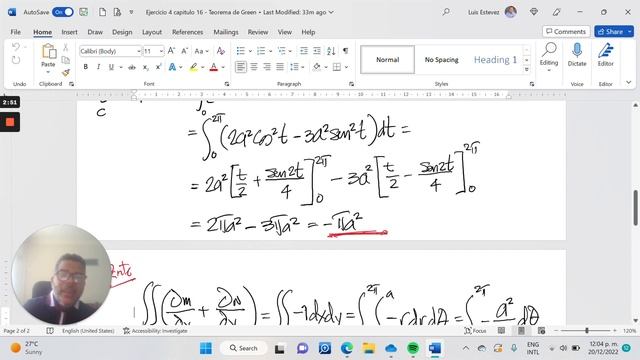The width and height of the screenshot is (640, 360).
Task: Open the Font dialog launcher
Action: coord(227,84)
